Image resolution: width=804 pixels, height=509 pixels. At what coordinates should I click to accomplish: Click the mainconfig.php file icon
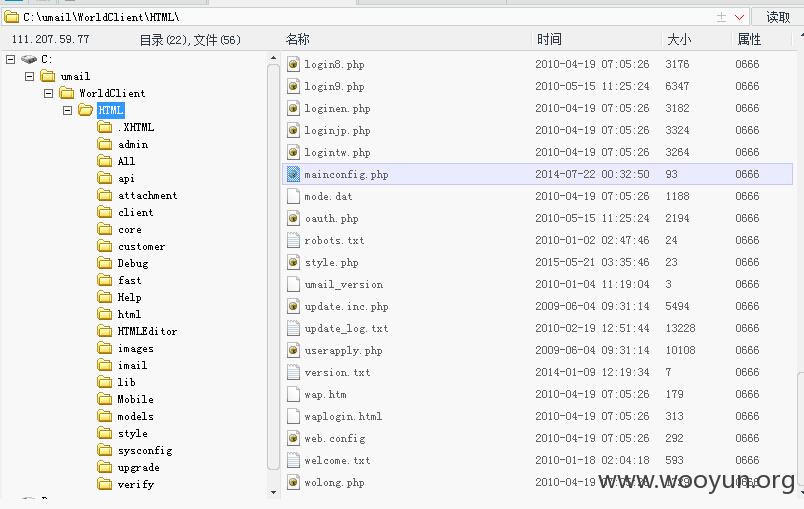[293, 174]
